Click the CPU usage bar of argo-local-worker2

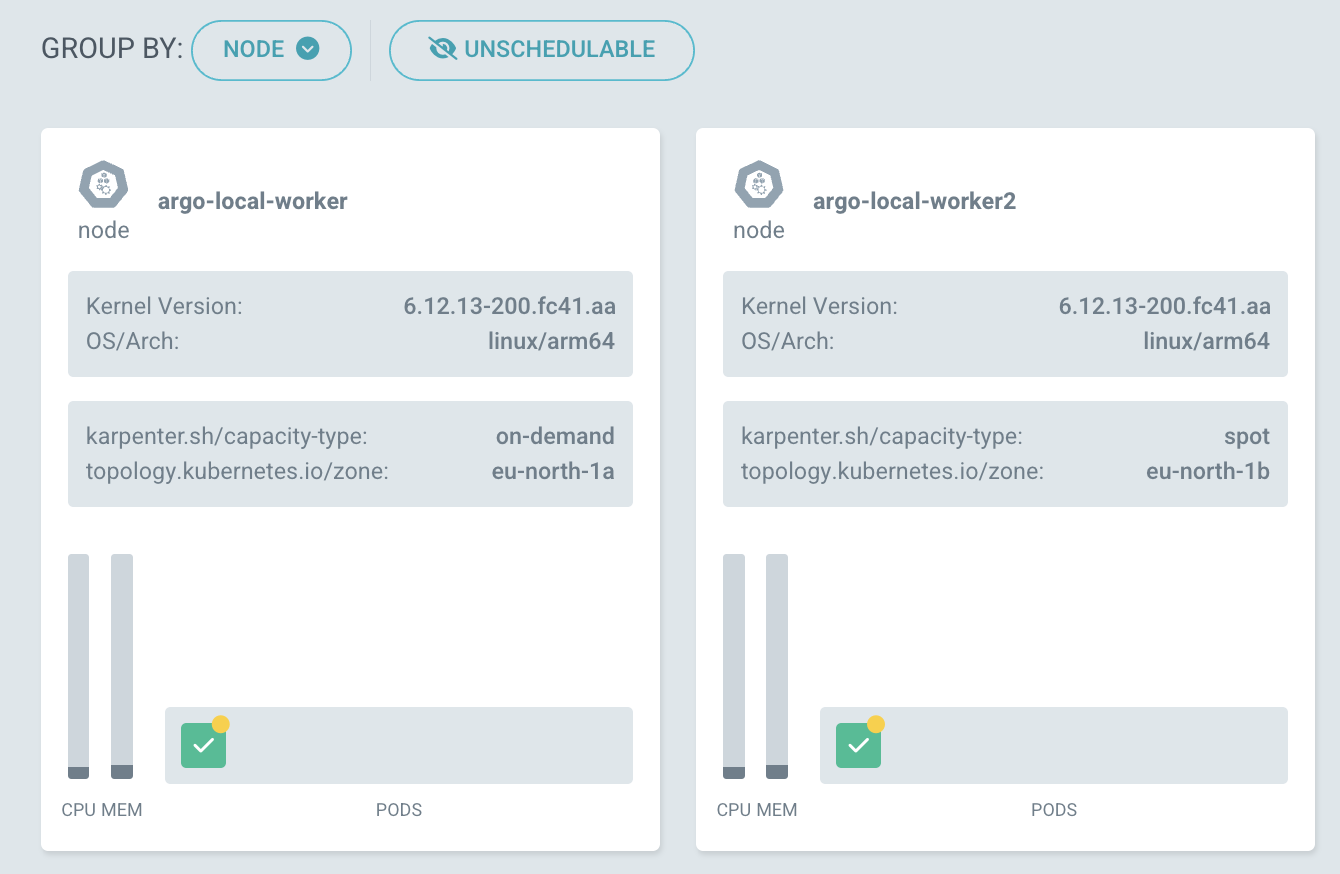[734, 665]
